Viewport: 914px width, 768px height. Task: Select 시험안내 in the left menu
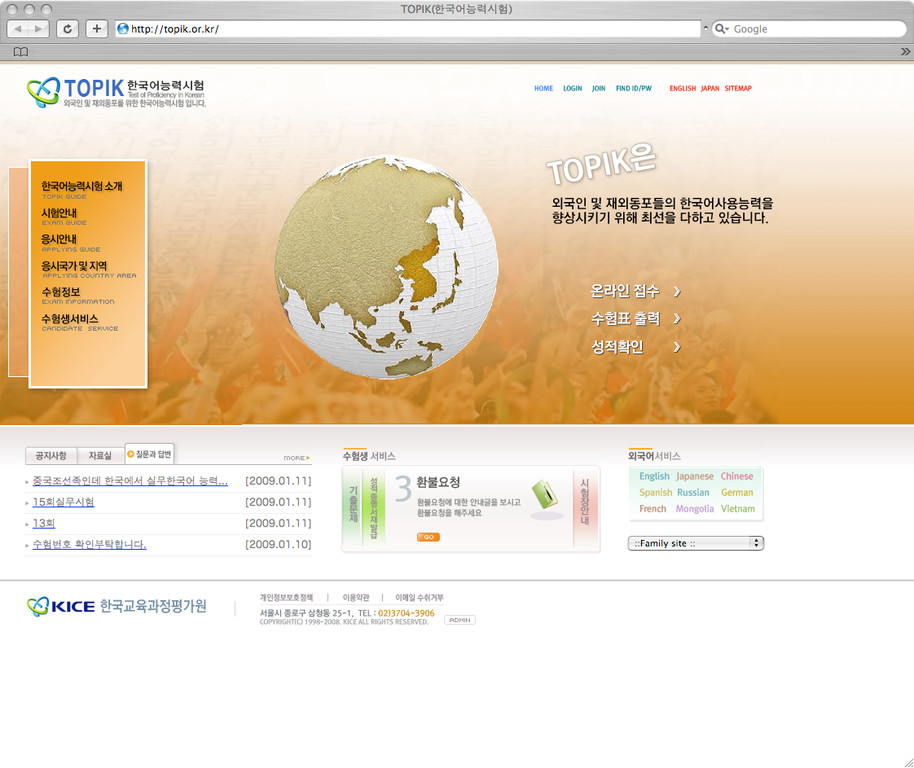tap(59, 213)
